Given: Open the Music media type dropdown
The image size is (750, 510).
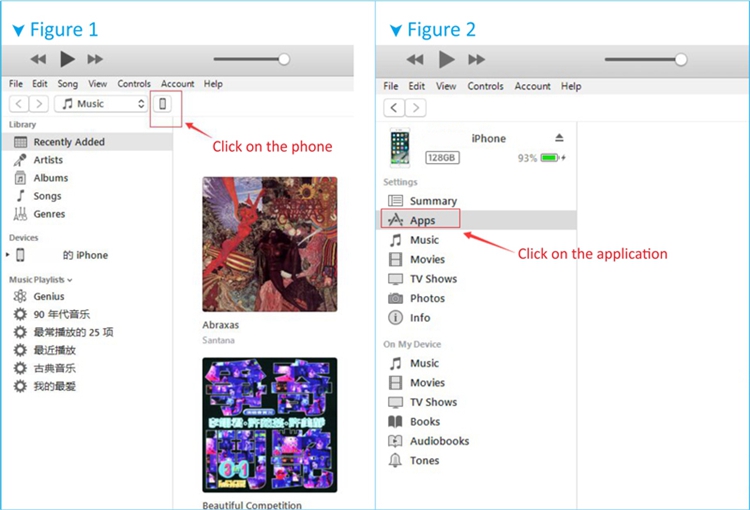Looking at the screenshot, I should coord(101,104).
